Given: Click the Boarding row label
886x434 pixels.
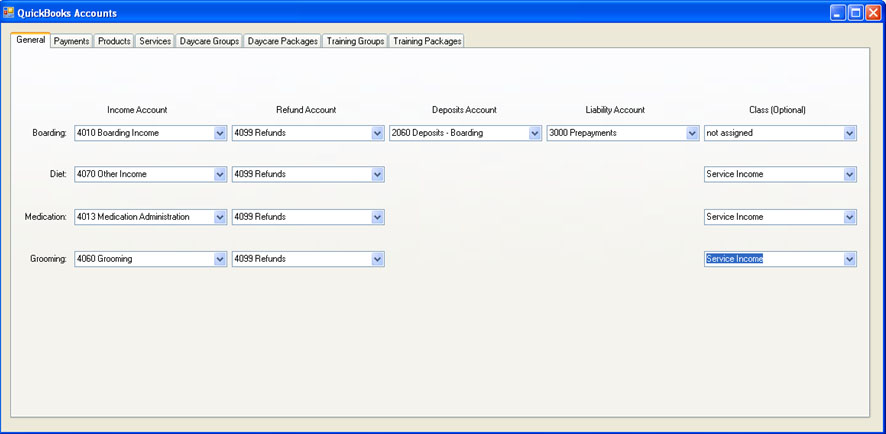Looking at the screenshot, I should pyautogui.click(x=50, y=133).
